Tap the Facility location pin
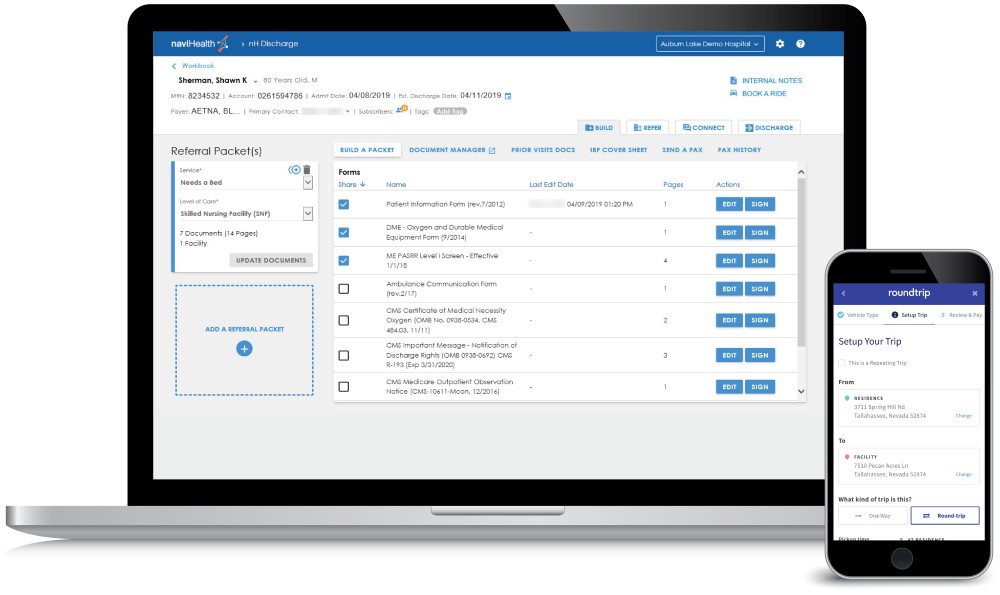 click(847, 457)
